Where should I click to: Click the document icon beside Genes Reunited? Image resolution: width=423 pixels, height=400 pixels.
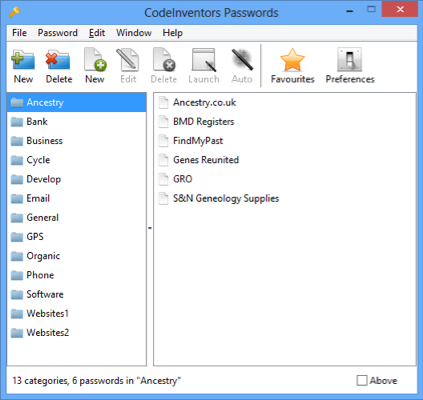[x=163, y=160]
